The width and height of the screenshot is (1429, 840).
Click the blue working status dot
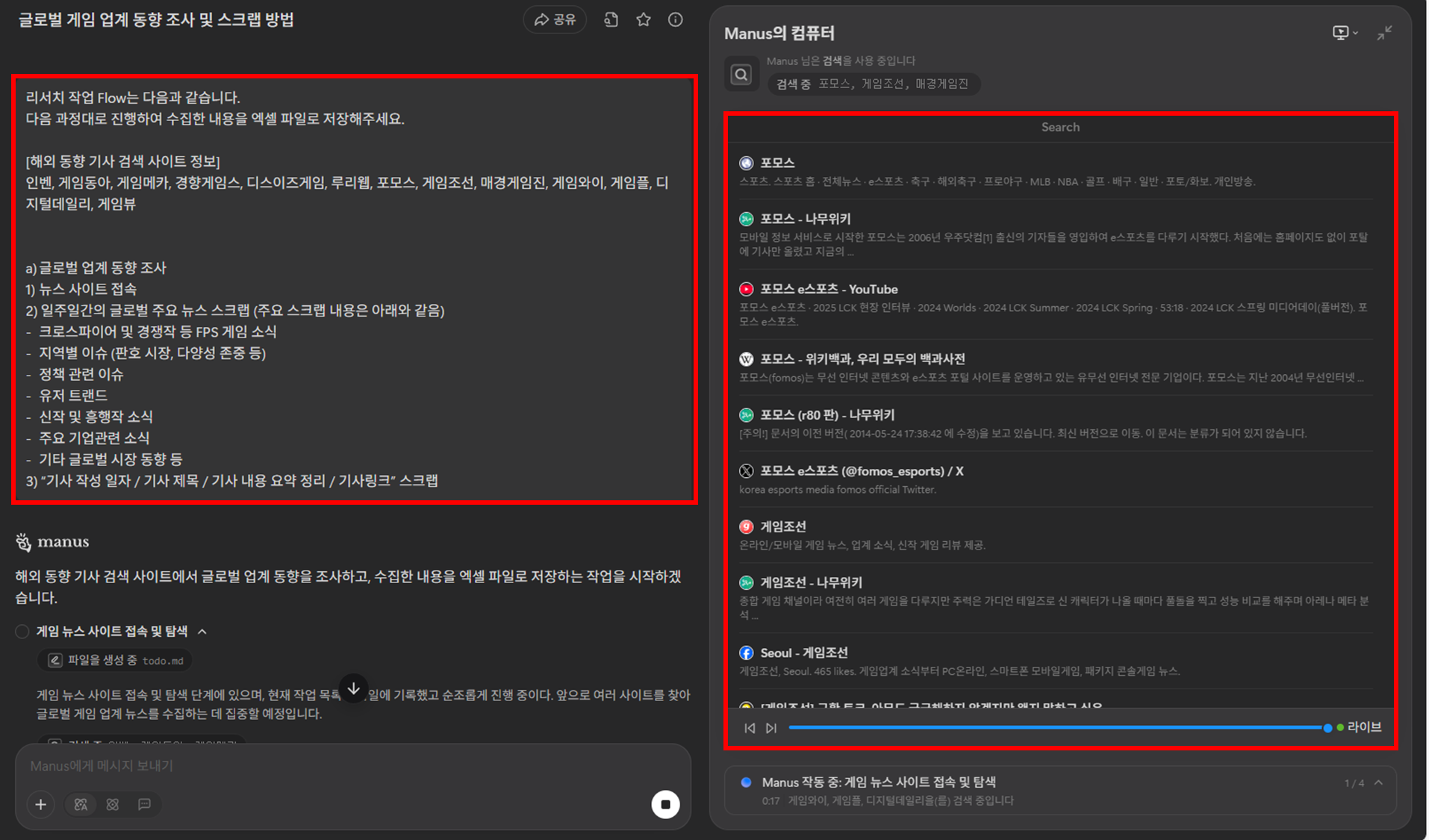745,783
